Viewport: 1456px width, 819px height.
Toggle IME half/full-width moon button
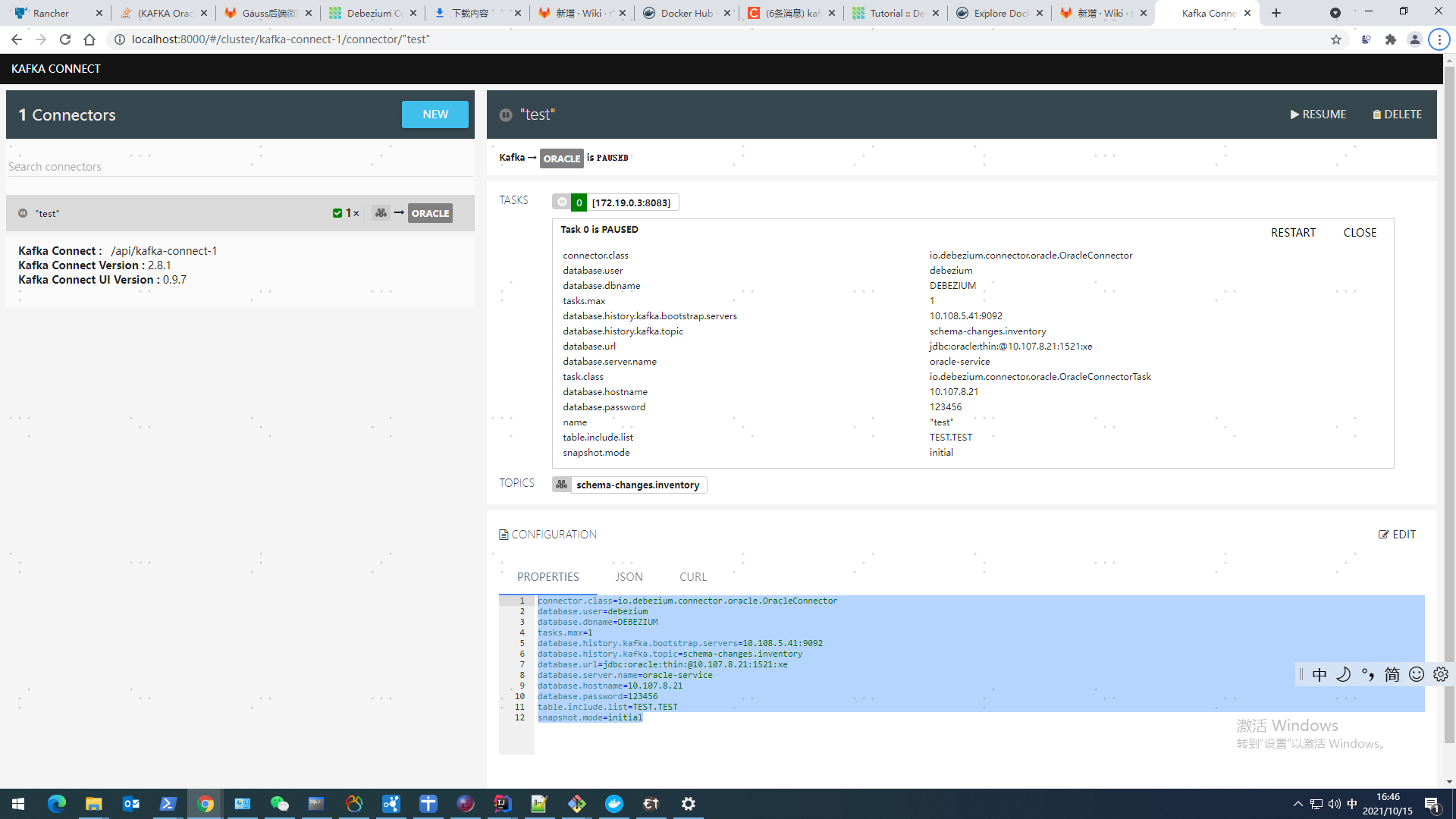tap(1343, 675)
